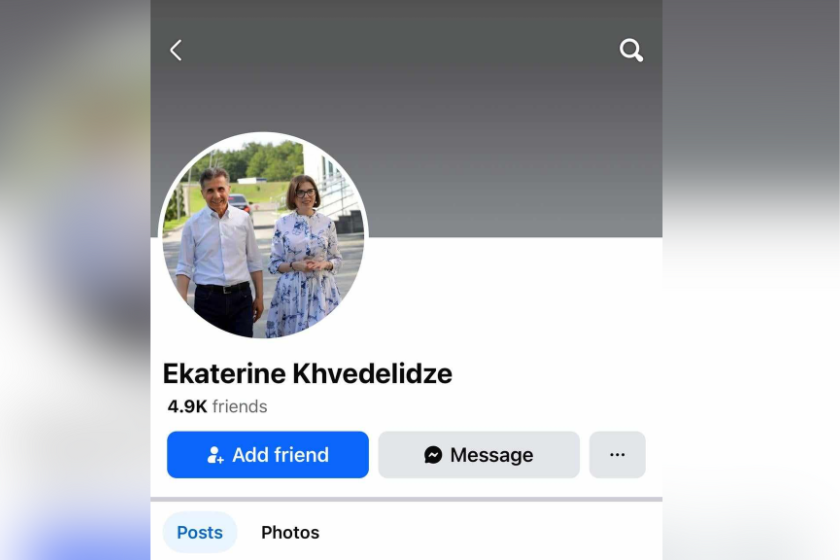View the circular profile picture
The image size is (840, 560).
point(264,237)
